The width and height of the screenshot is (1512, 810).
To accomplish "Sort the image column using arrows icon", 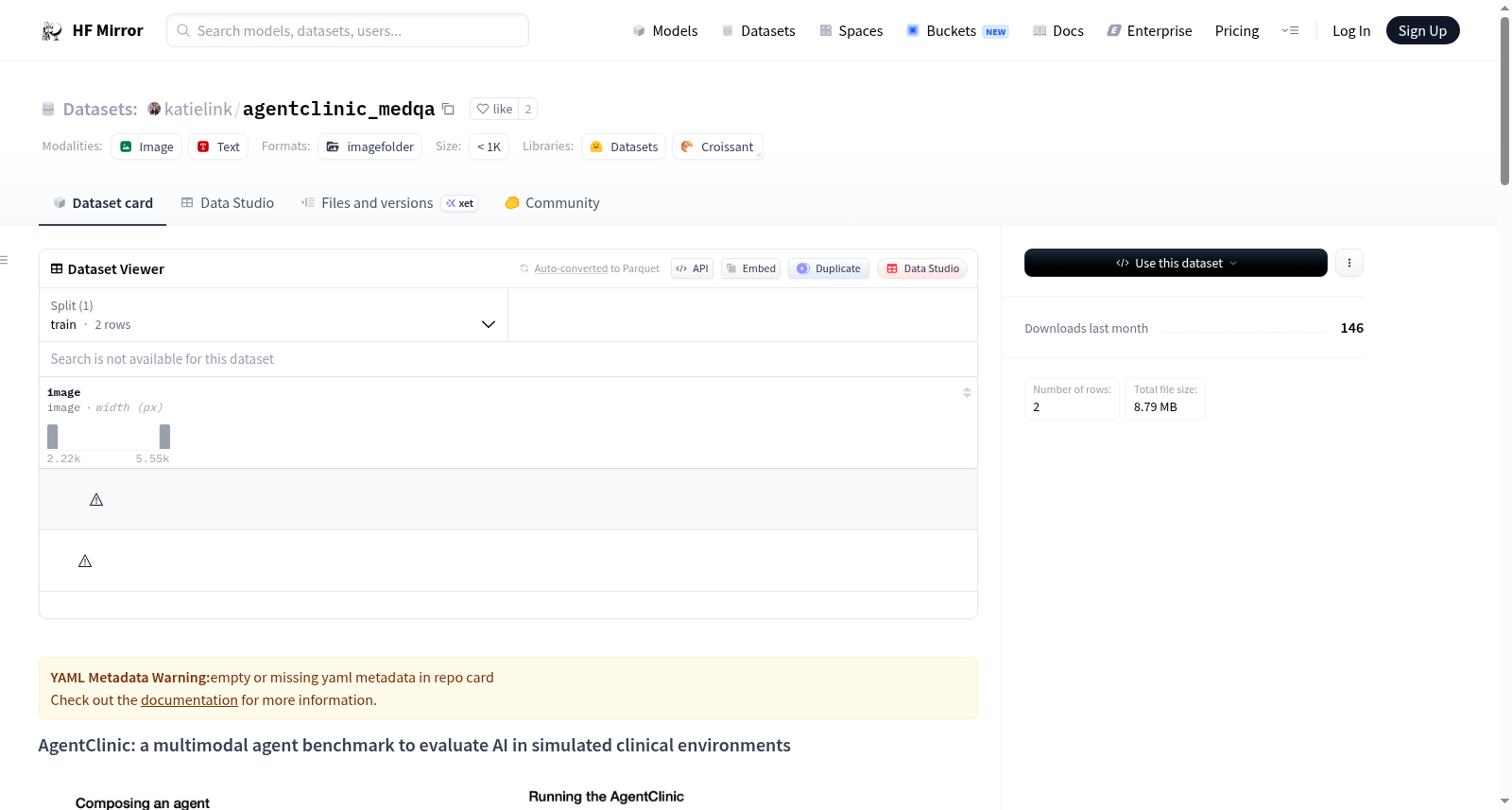I will [x=967, y=392].
